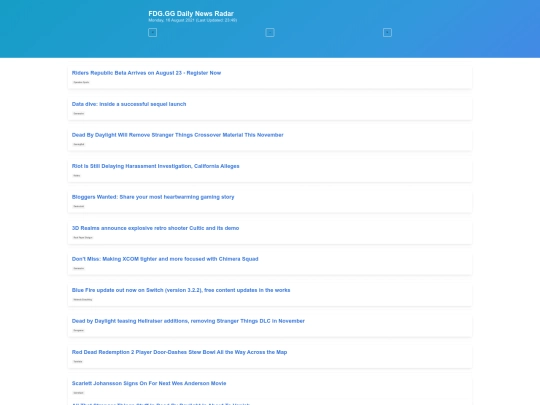Click source tag under 3D Realms Cultic headline
This screenshot has width=540, height=405.
(x=83, y=237)
